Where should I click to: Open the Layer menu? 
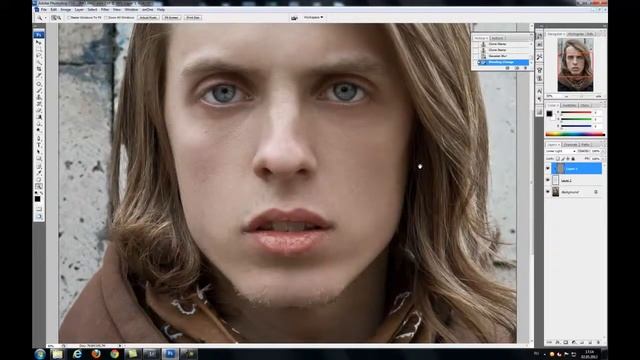[x=79, y=9]
